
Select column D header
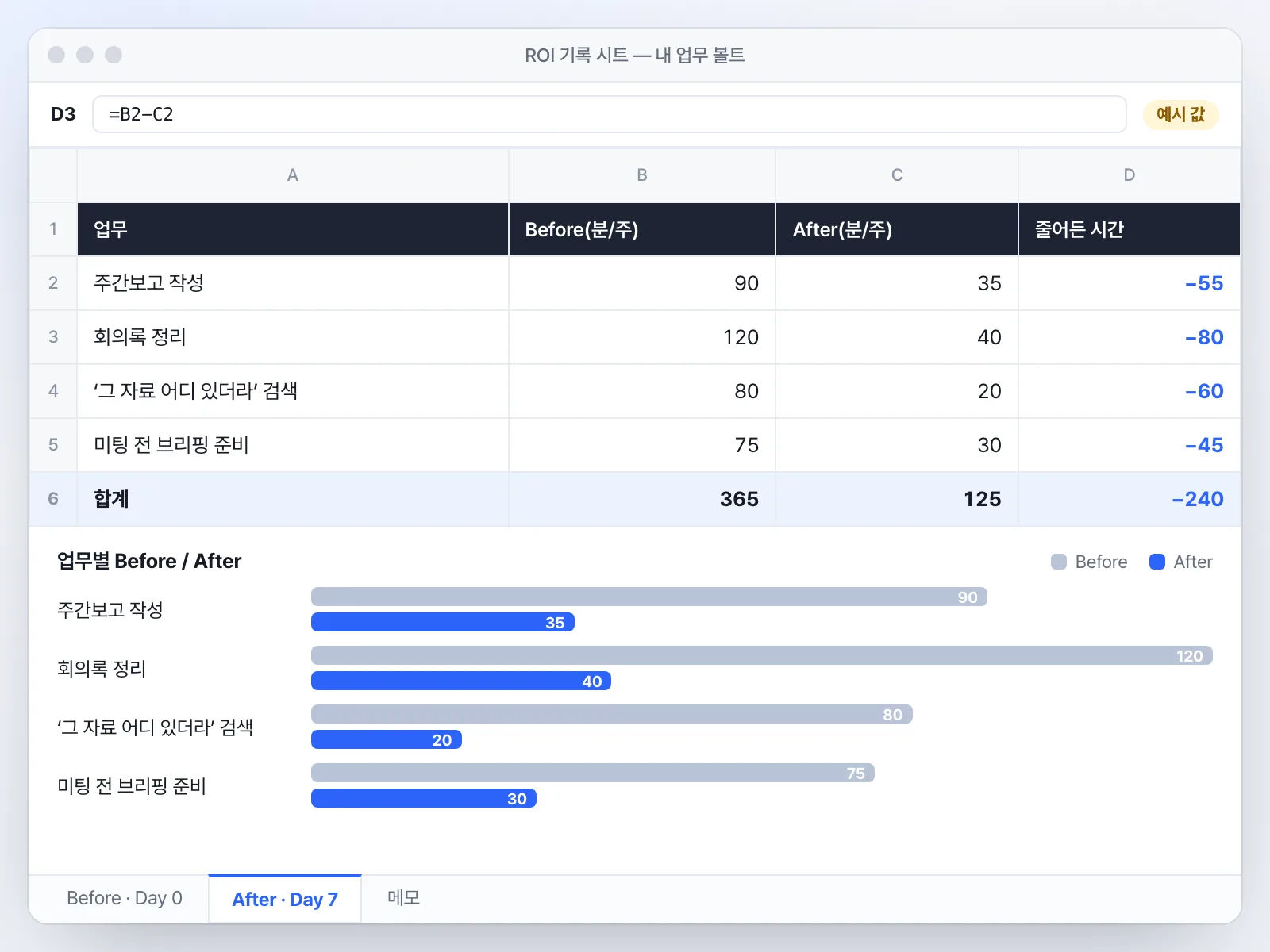pyautogui.click(x=1130, y=175)
